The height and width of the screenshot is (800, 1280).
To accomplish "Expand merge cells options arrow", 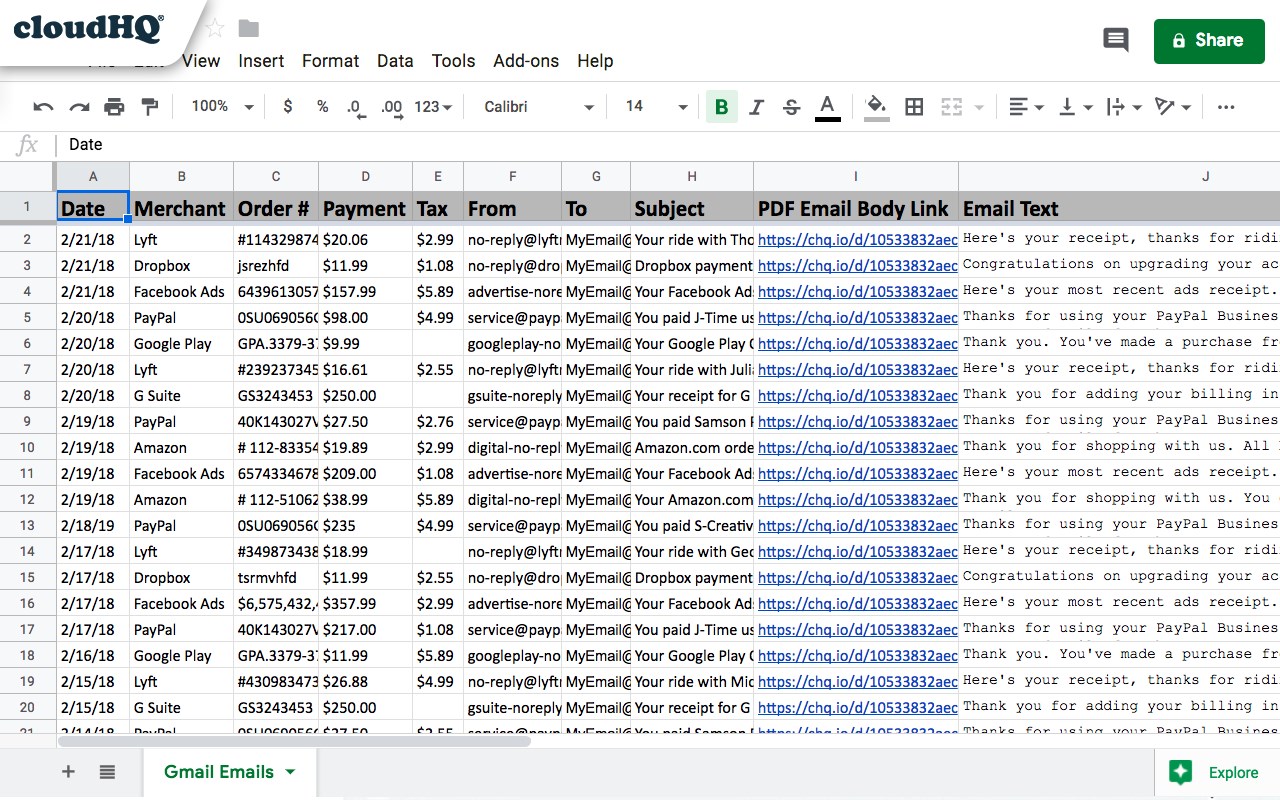I will coord(979,107).
